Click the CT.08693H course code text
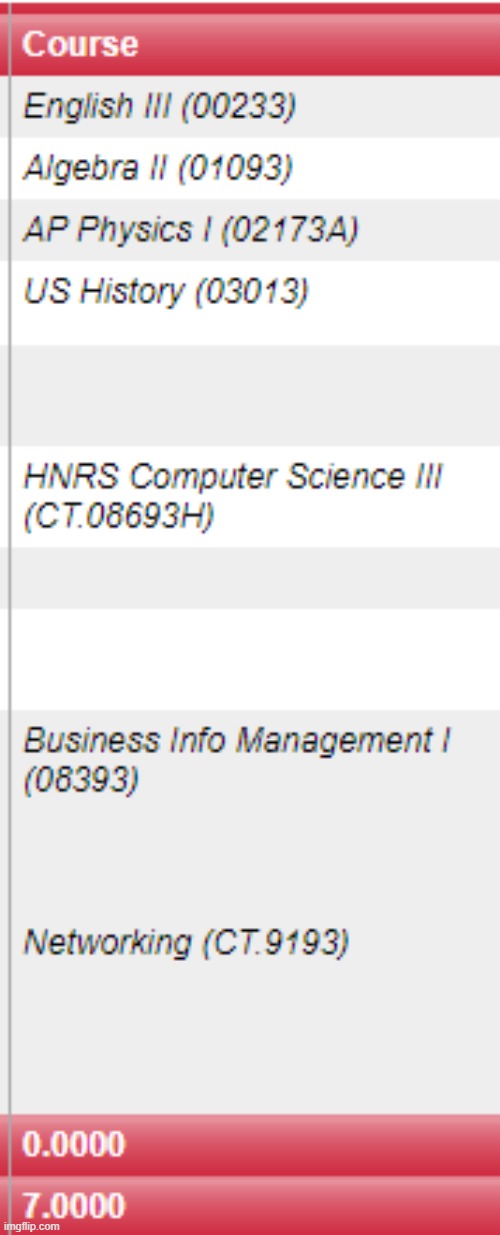500x1235 pixels. pos(119,519)
